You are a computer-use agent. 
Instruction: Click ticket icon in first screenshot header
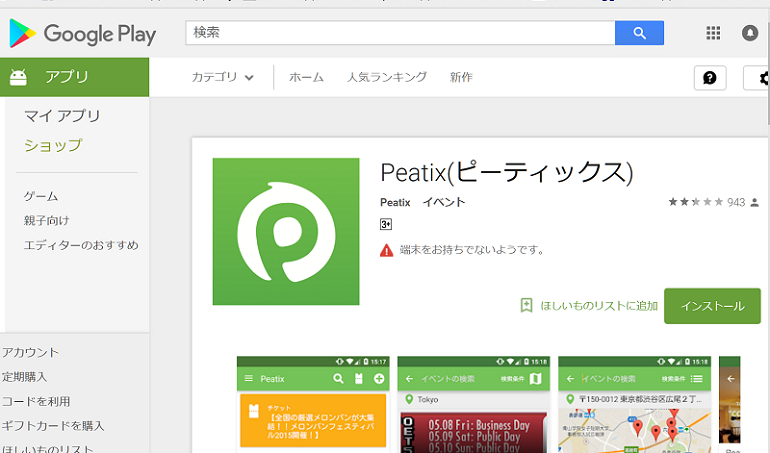[x=358, y=378]
